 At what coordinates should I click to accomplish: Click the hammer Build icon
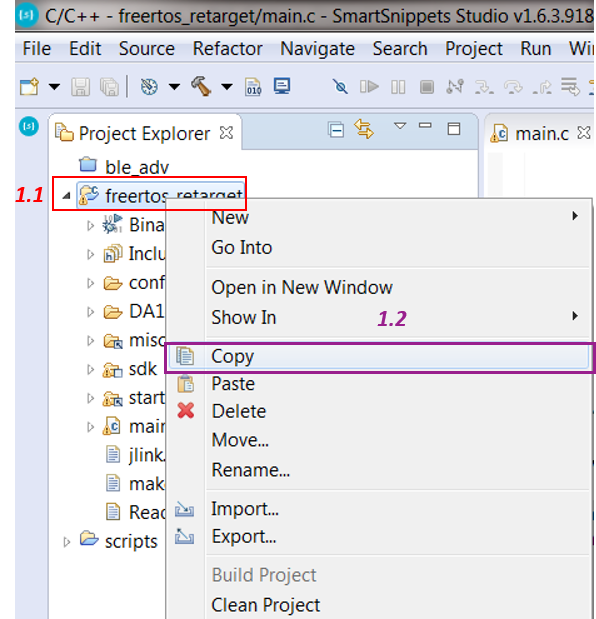[201, 86]
